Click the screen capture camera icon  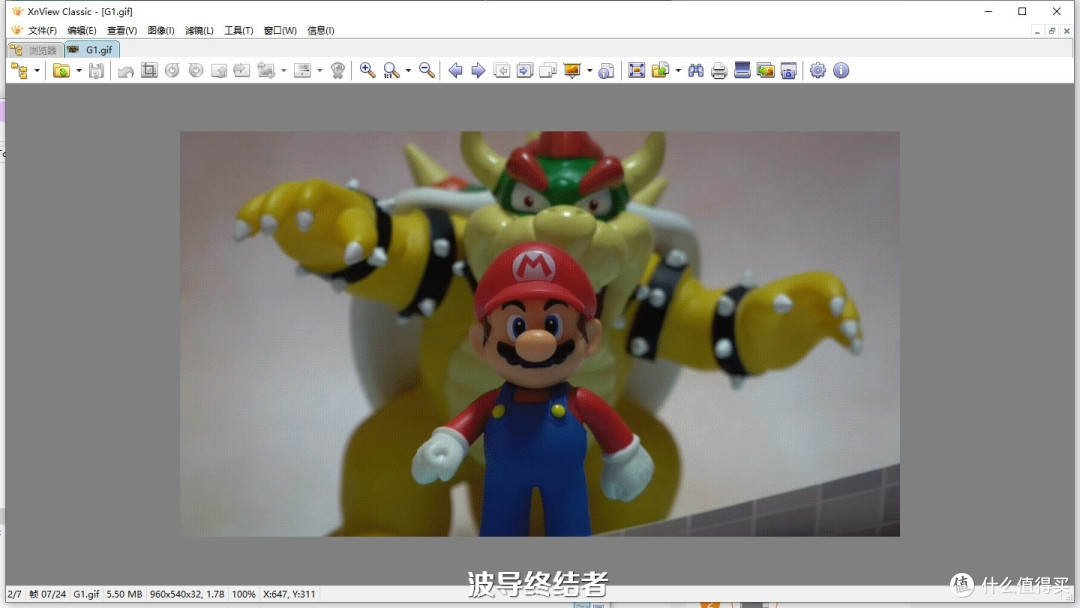tap(789, 70)
